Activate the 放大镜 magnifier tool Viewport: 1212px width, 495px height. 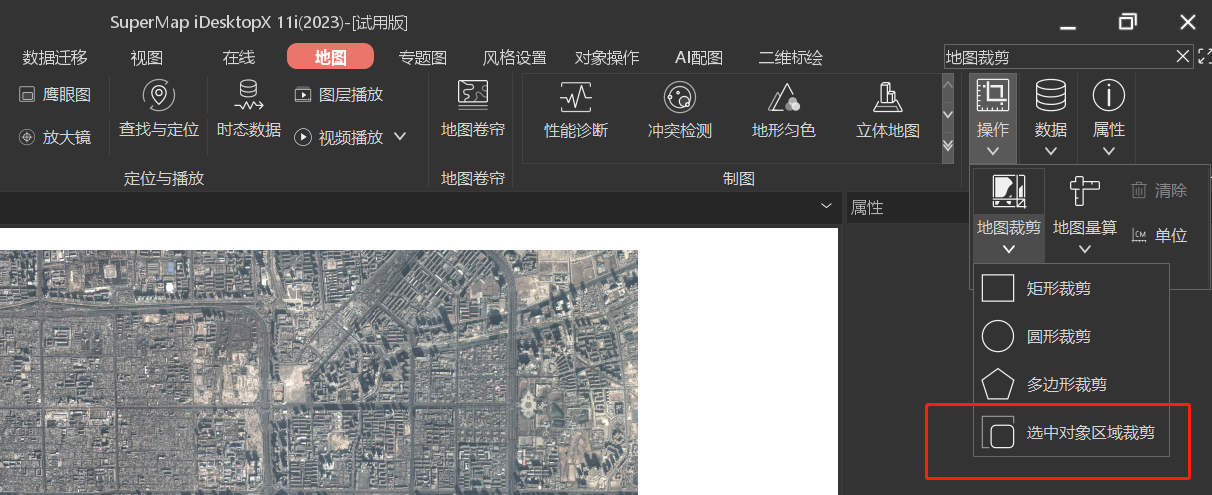[55, 137]
